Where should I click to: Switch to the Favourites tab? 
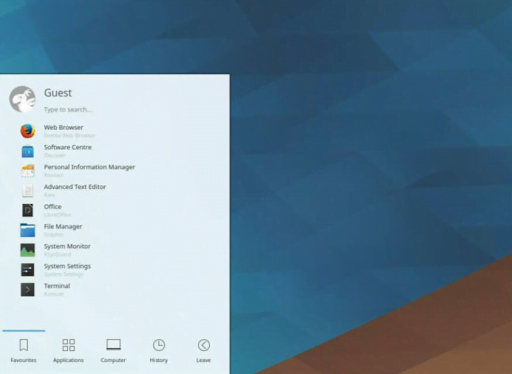coord(23,351)
